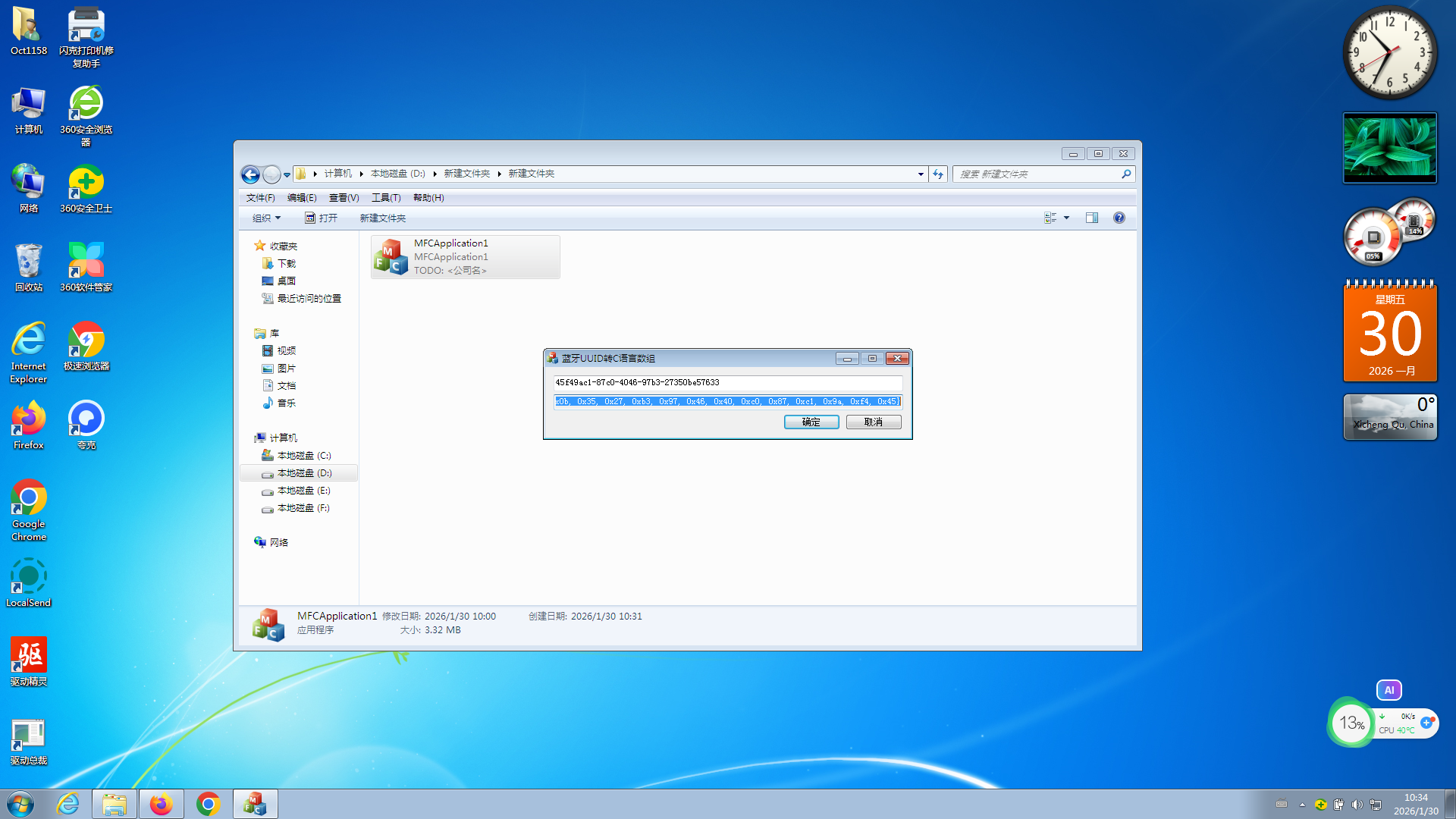Open the 工具(T) menu
1456x819 pixels.
click(385, 198)
